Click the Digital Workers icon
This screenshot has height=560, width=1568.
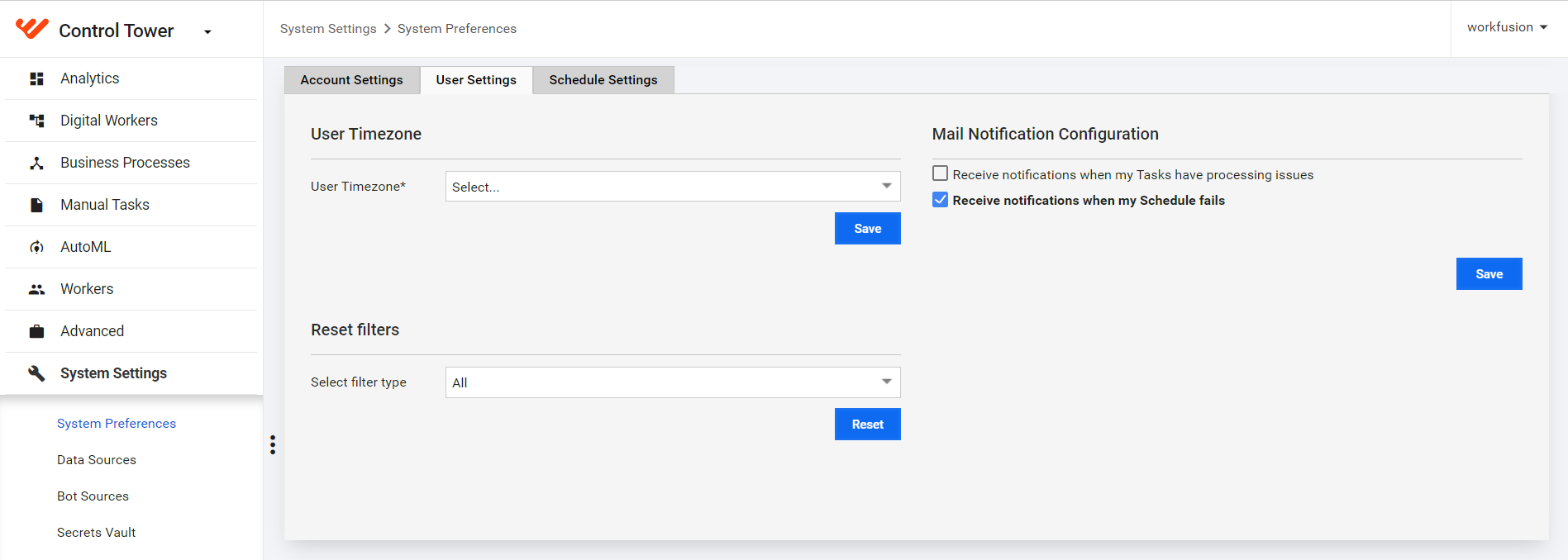click(x=36, y=121)
